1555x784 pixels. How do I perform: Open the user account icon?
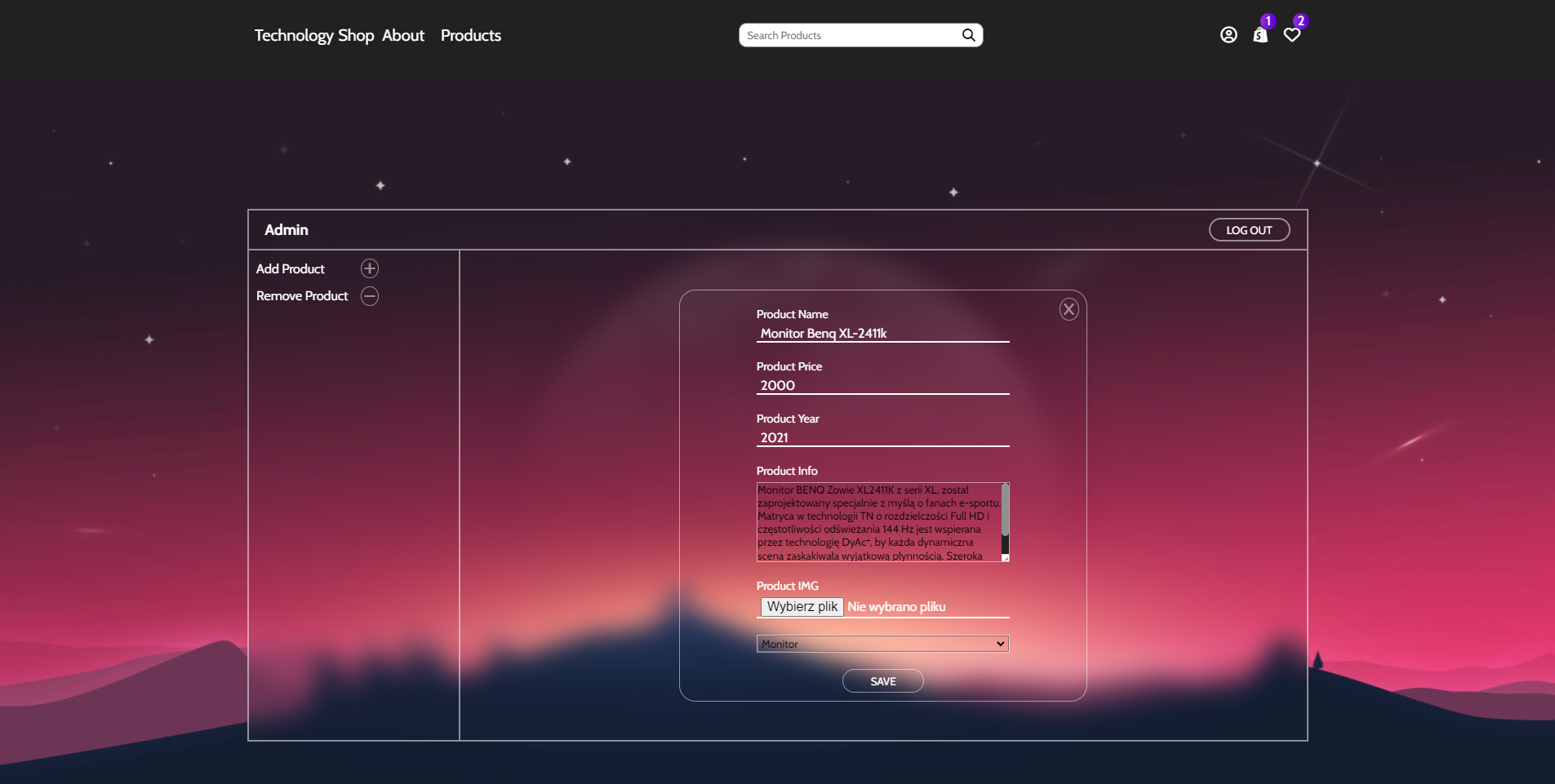click(1228, 35)
